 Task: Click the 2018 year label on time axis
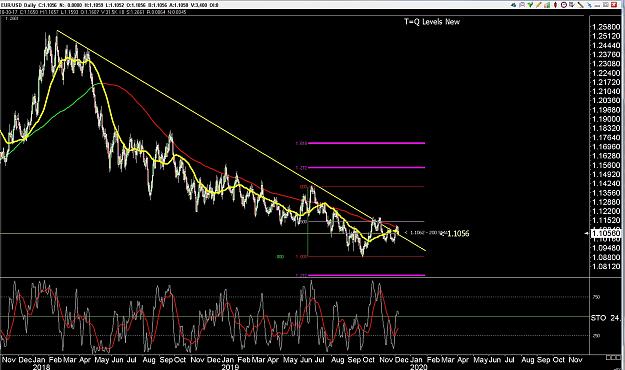pos(41,367)
